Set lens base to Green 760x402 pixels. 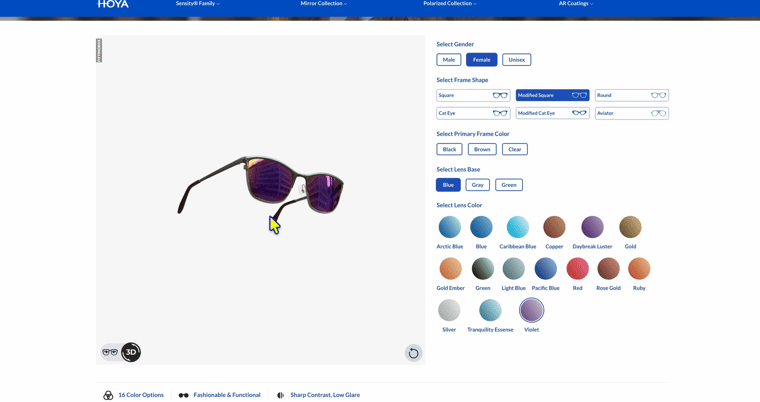pos(509,185)
